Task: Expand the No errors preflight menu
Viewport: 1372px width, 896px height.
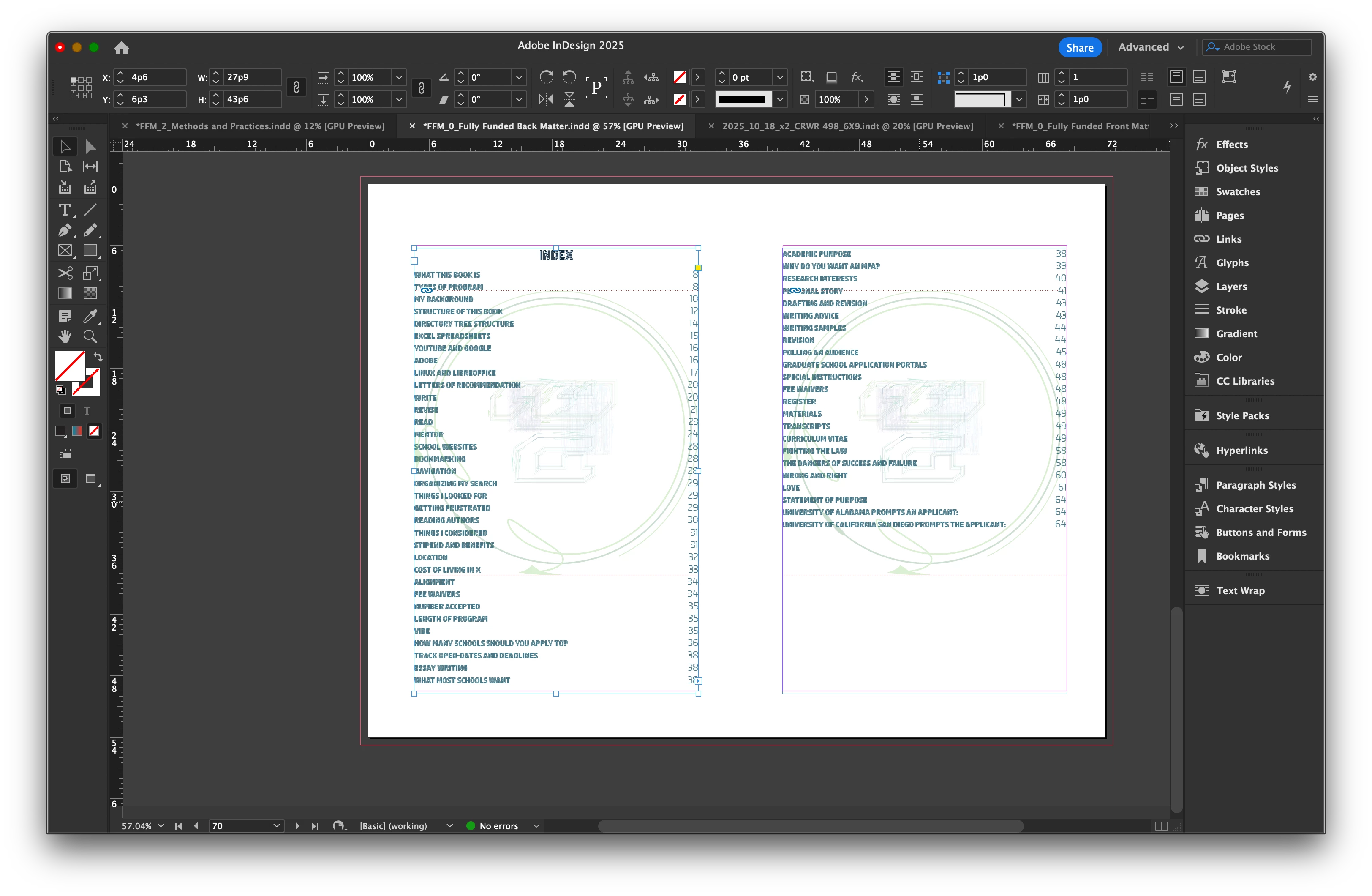Action: pos(536,825)
